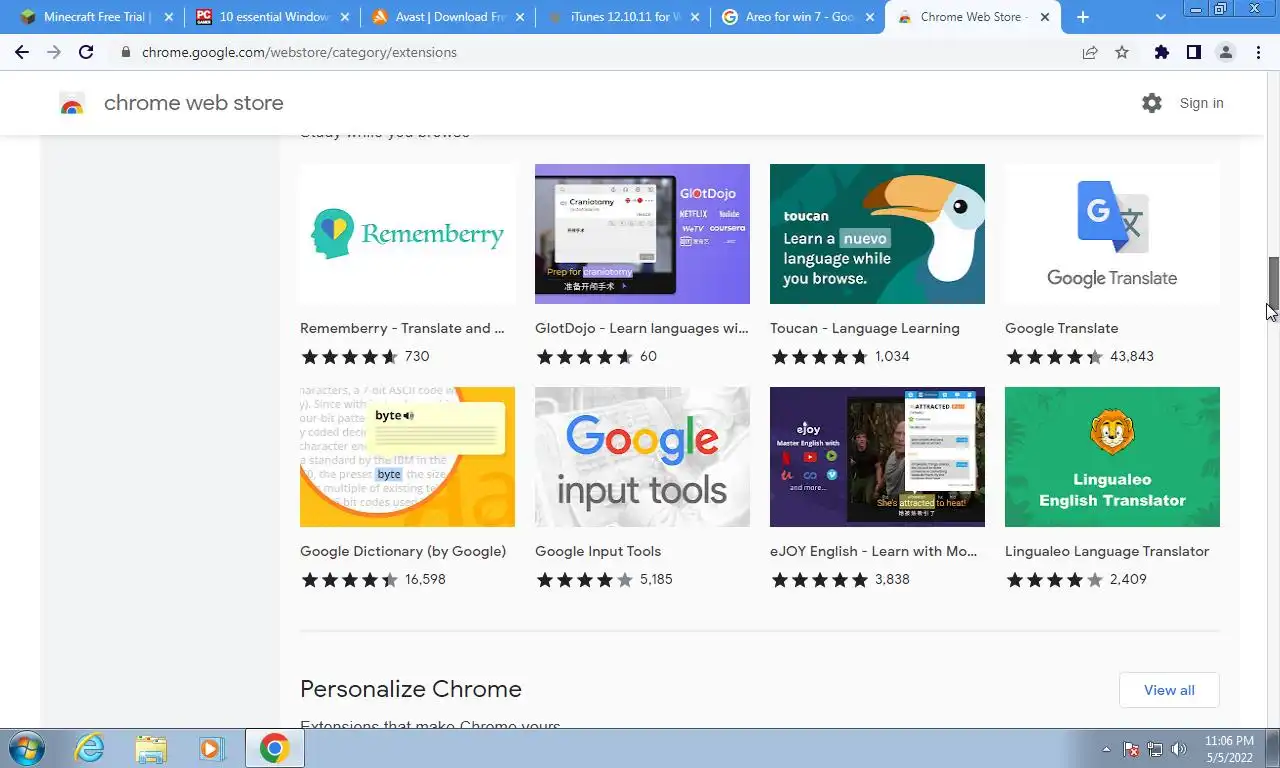Show hidden system tray icons

[x=1106, y=749]
